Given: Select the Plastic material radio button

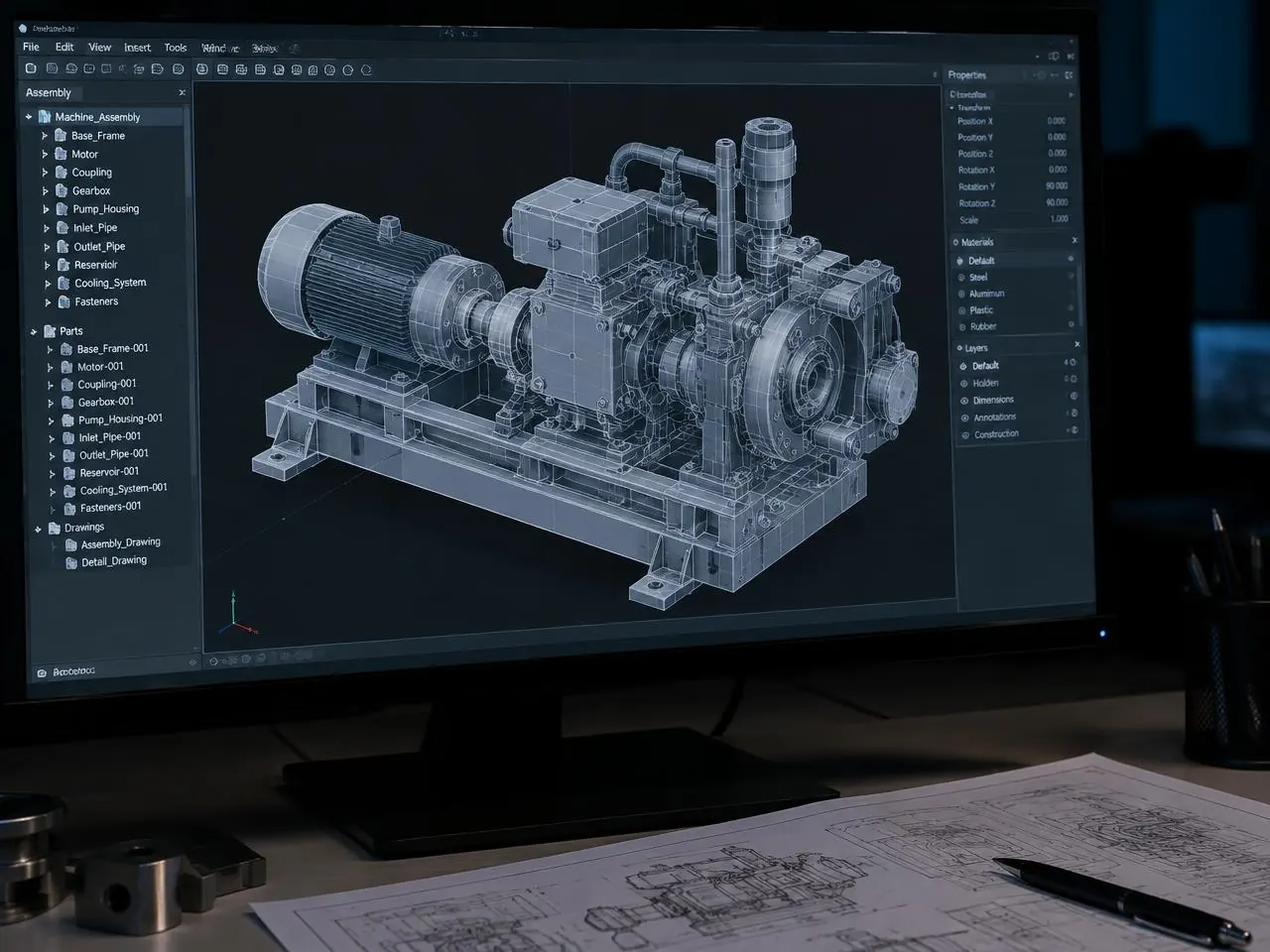Looking at the screenshot, I should (x=961, y=310).
